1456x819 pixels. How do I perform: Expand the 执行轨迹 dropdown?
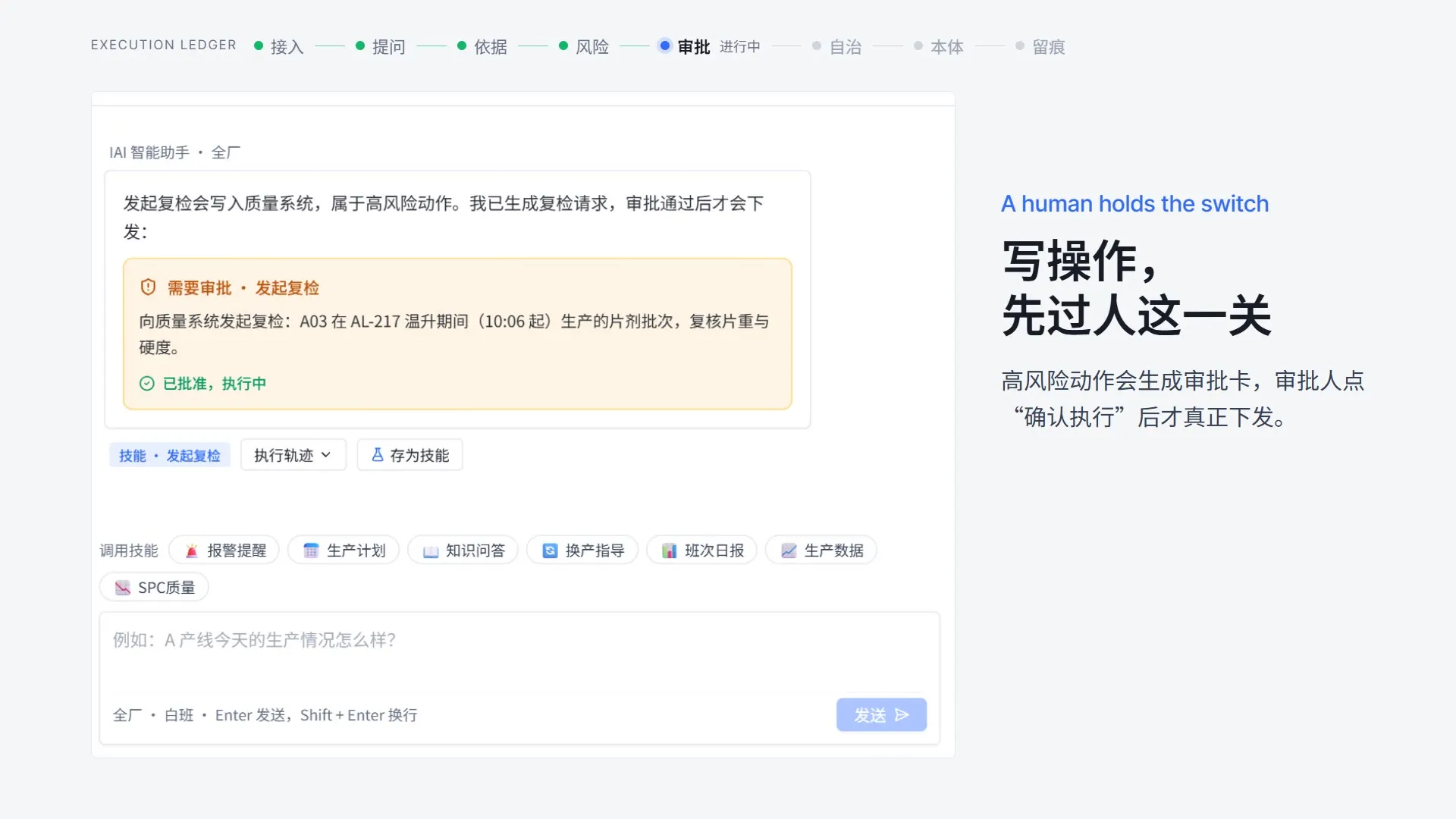[x=293, y=455]
